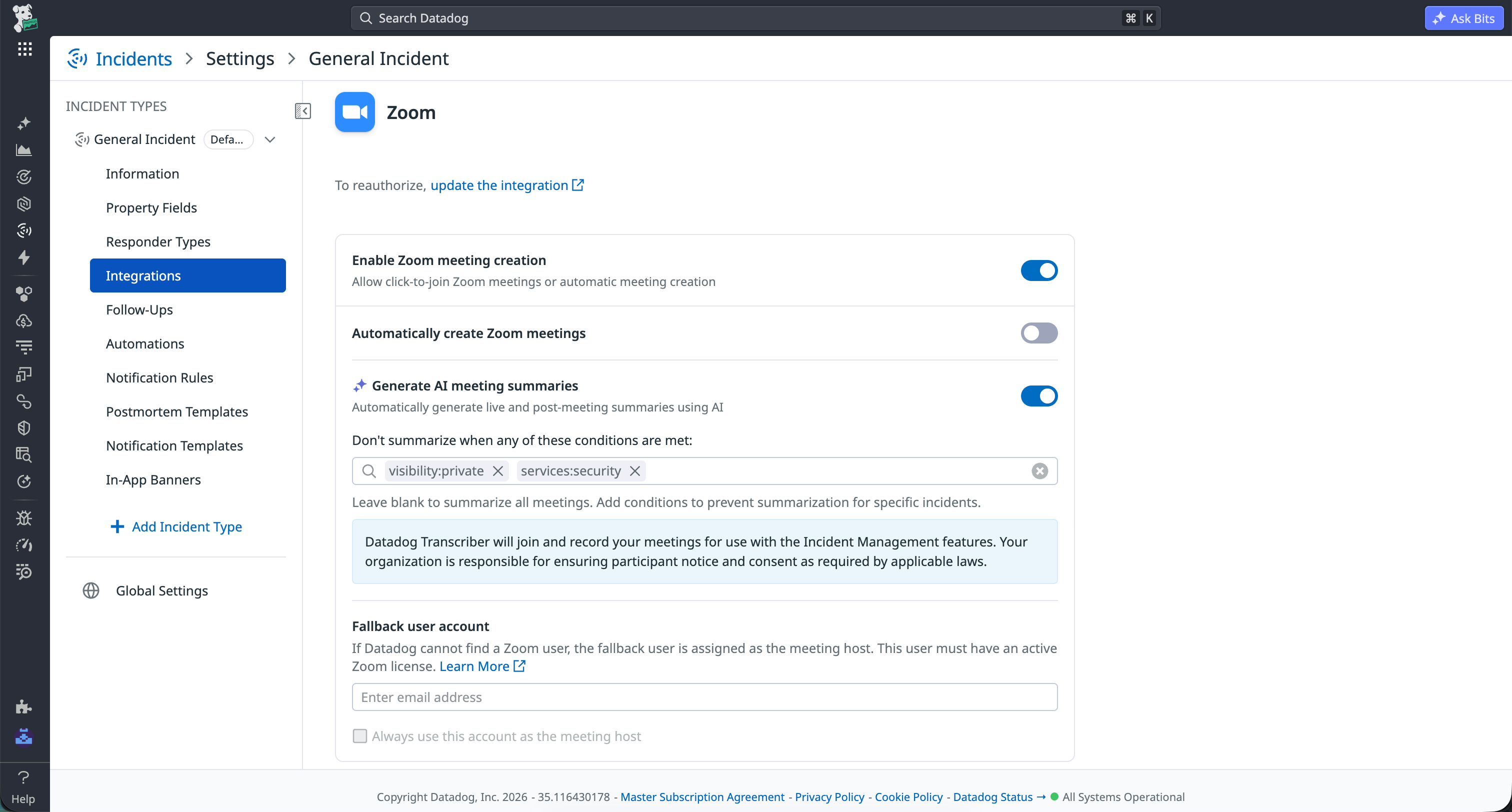Click the fallback email address field
The width and height of the screenshot is (1512, 812).
[704, 697]
